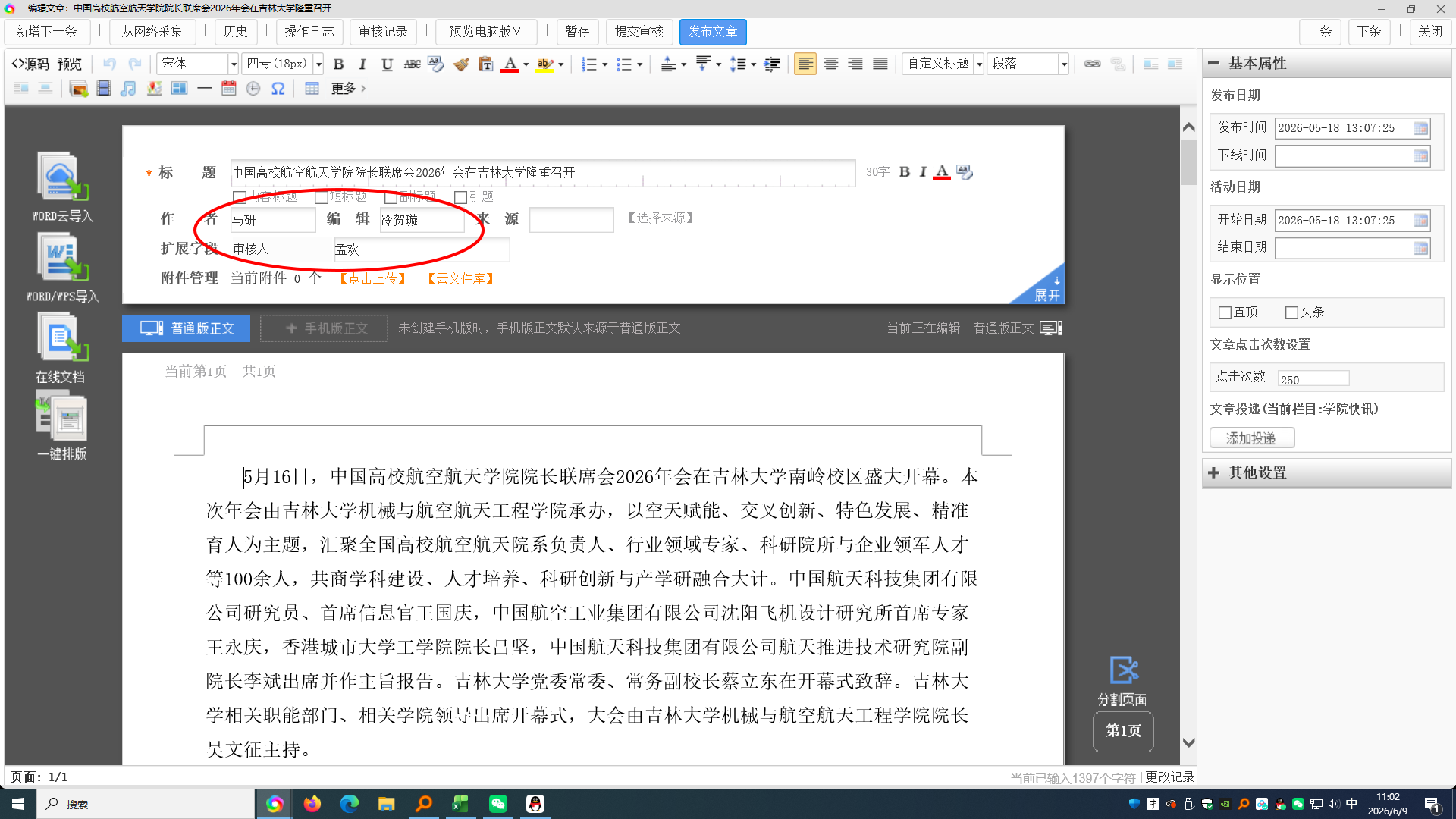This screenshot has width=1456, height=819.
Task: Insert audio using the music note icon
Action: [128, 89]
